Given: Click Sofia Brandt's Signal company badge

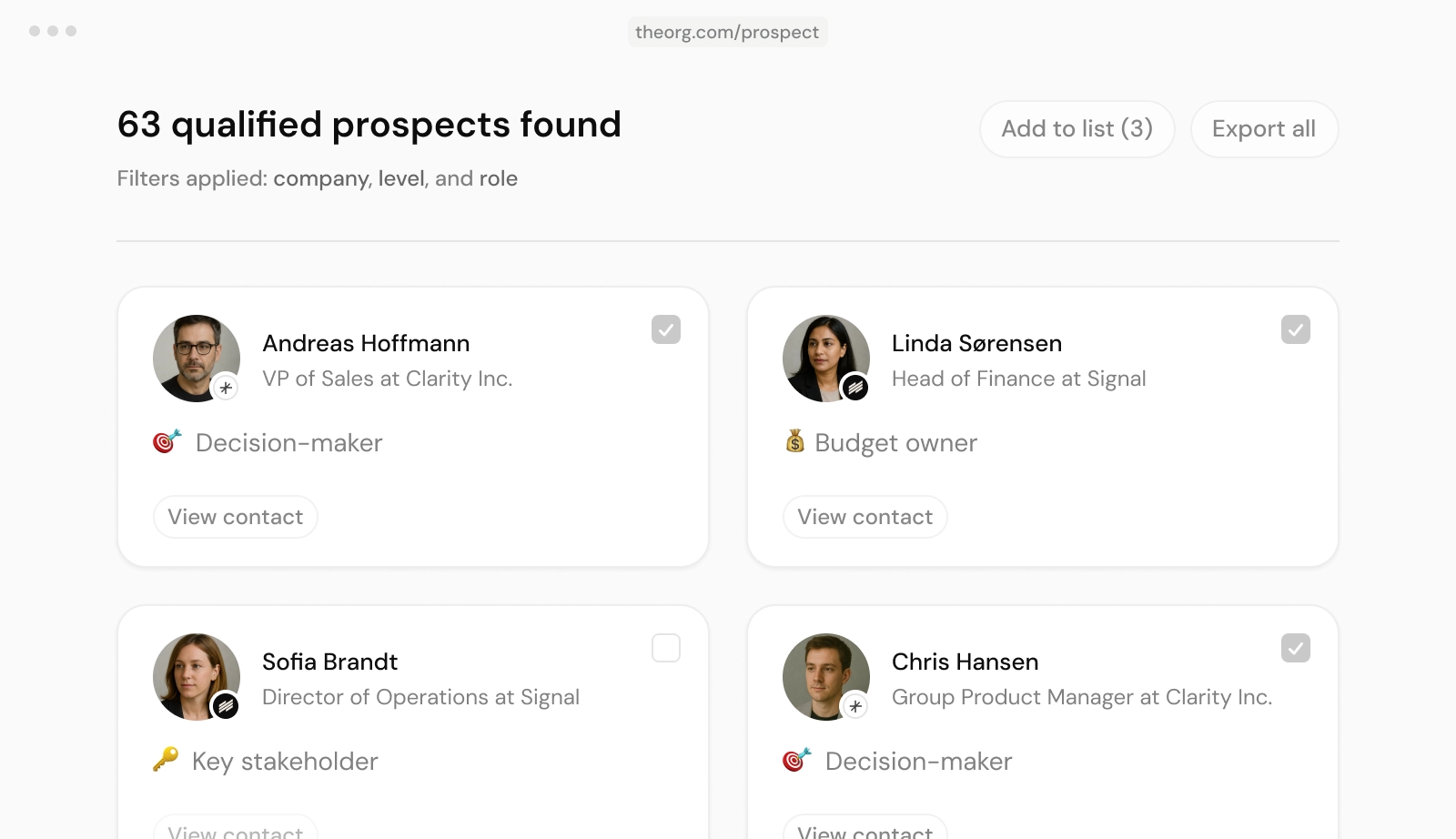Looking at the screenshot, I should tap(226, 706).
